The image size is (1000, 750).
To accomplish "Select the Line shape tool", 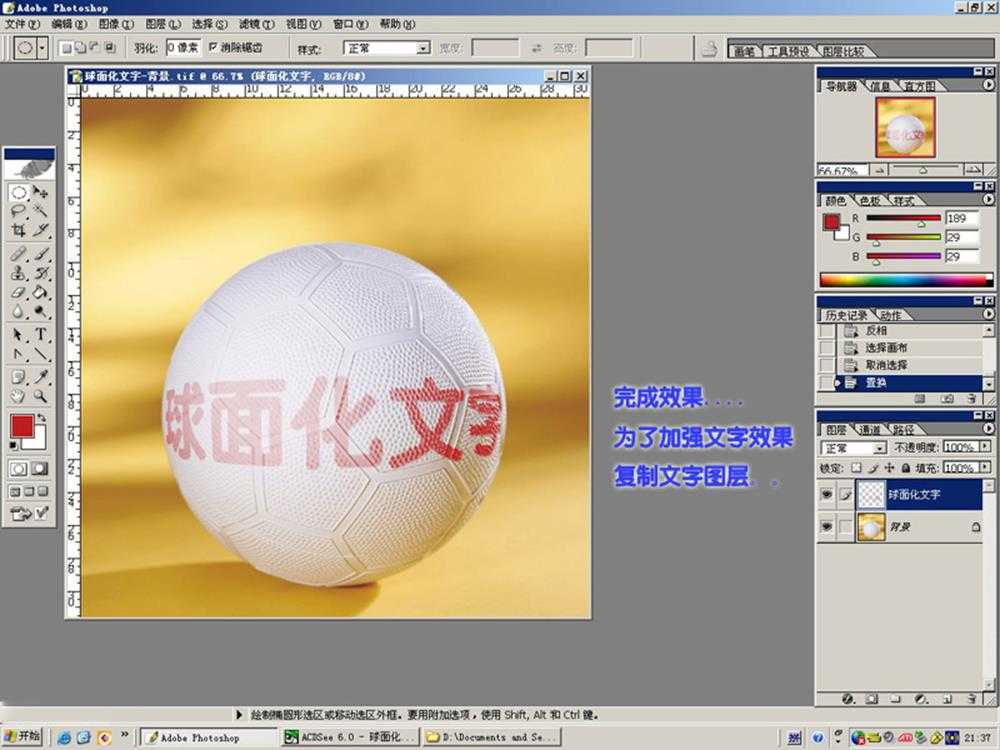I will click(x=40, y=353).
